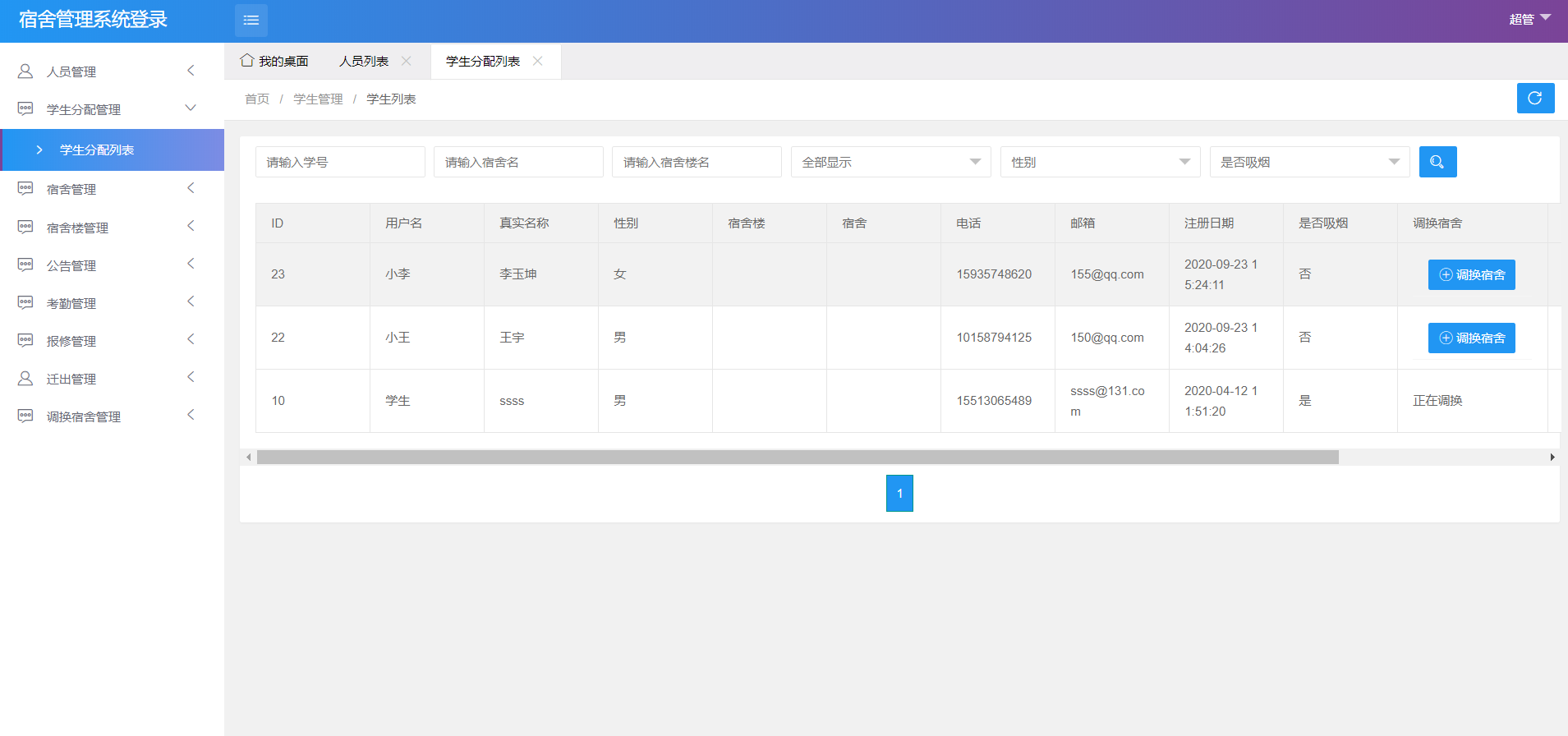Click the 首页 breadcrumb link

coord(257,99)
